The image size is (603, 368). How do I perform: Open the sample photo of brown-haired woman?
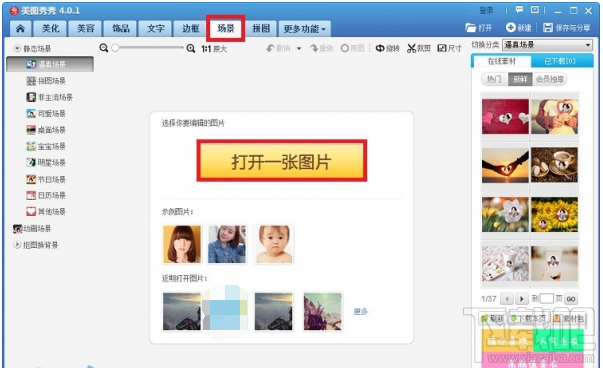click(182, 244)
